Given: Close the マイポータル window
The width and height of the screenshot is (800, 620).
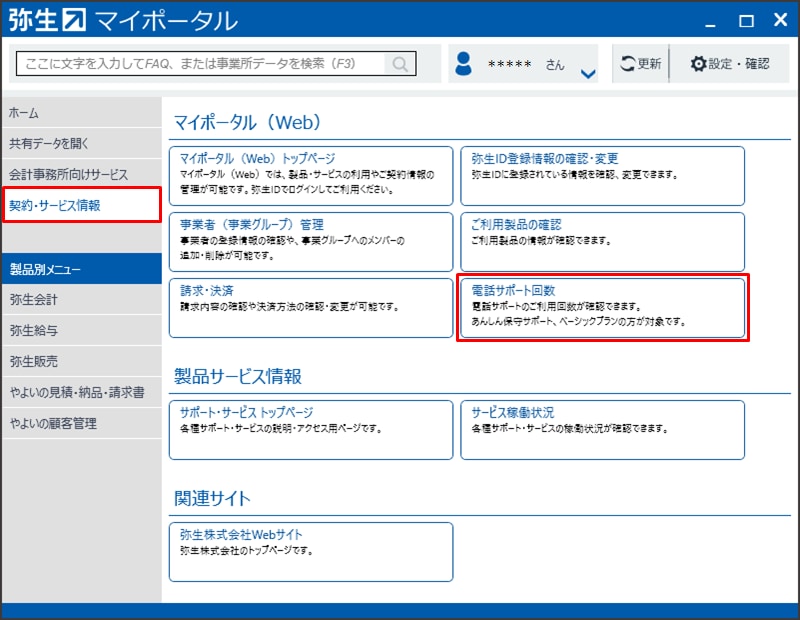Looking at the screenshot, I should 780,20.
